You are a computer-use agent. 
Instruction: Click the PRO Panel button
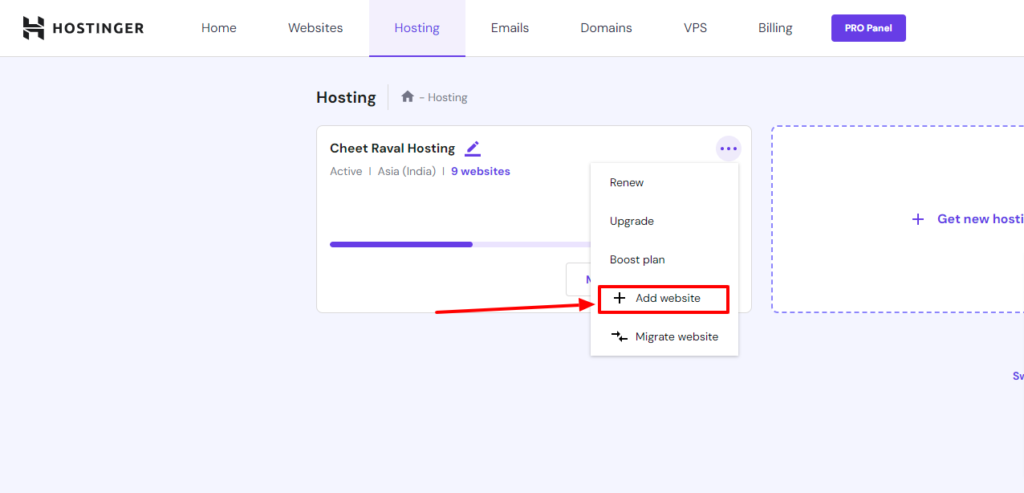868,28
